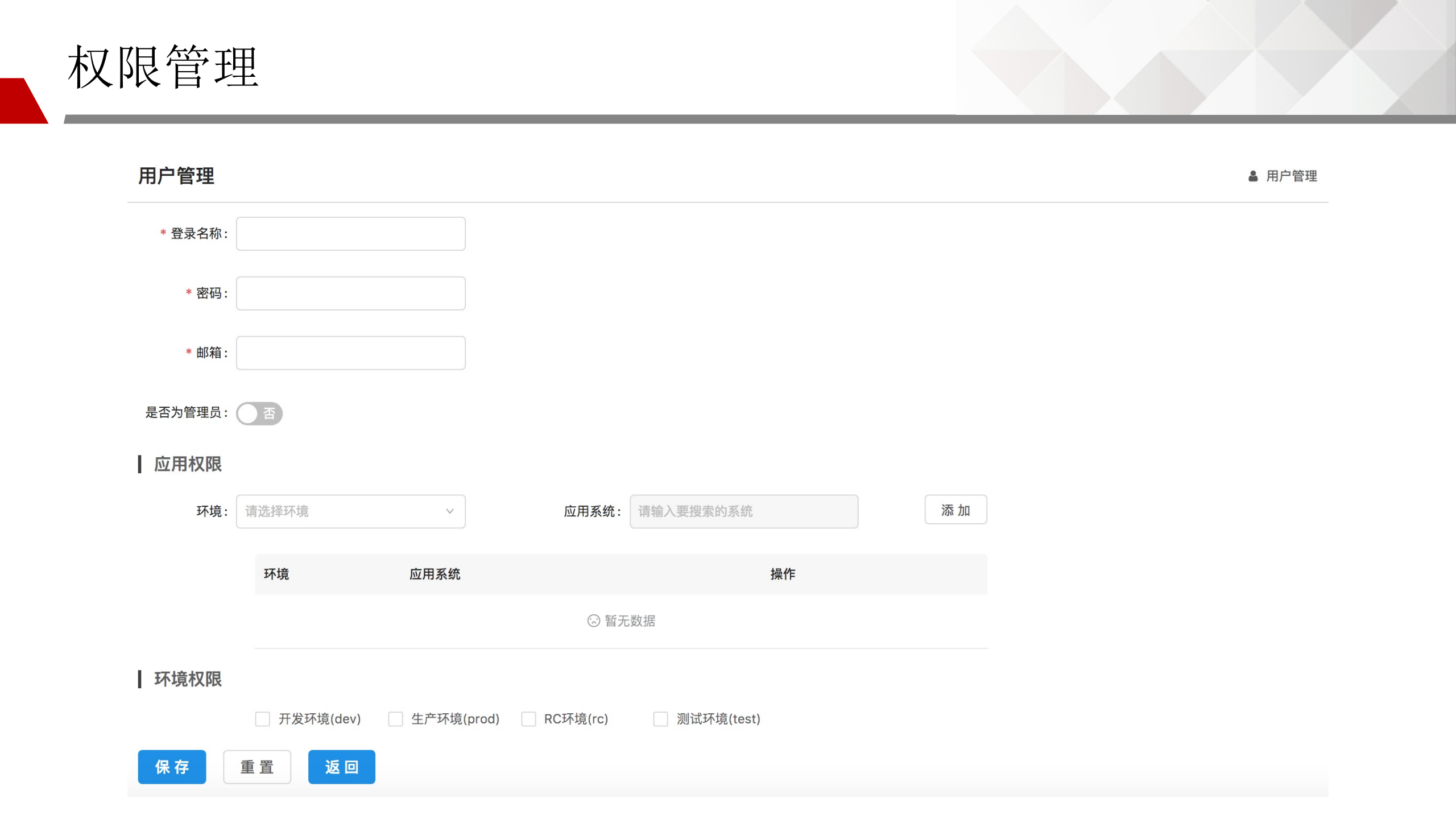Click the 保存 button
The image size is (1456, 819).
coord(172,767)
